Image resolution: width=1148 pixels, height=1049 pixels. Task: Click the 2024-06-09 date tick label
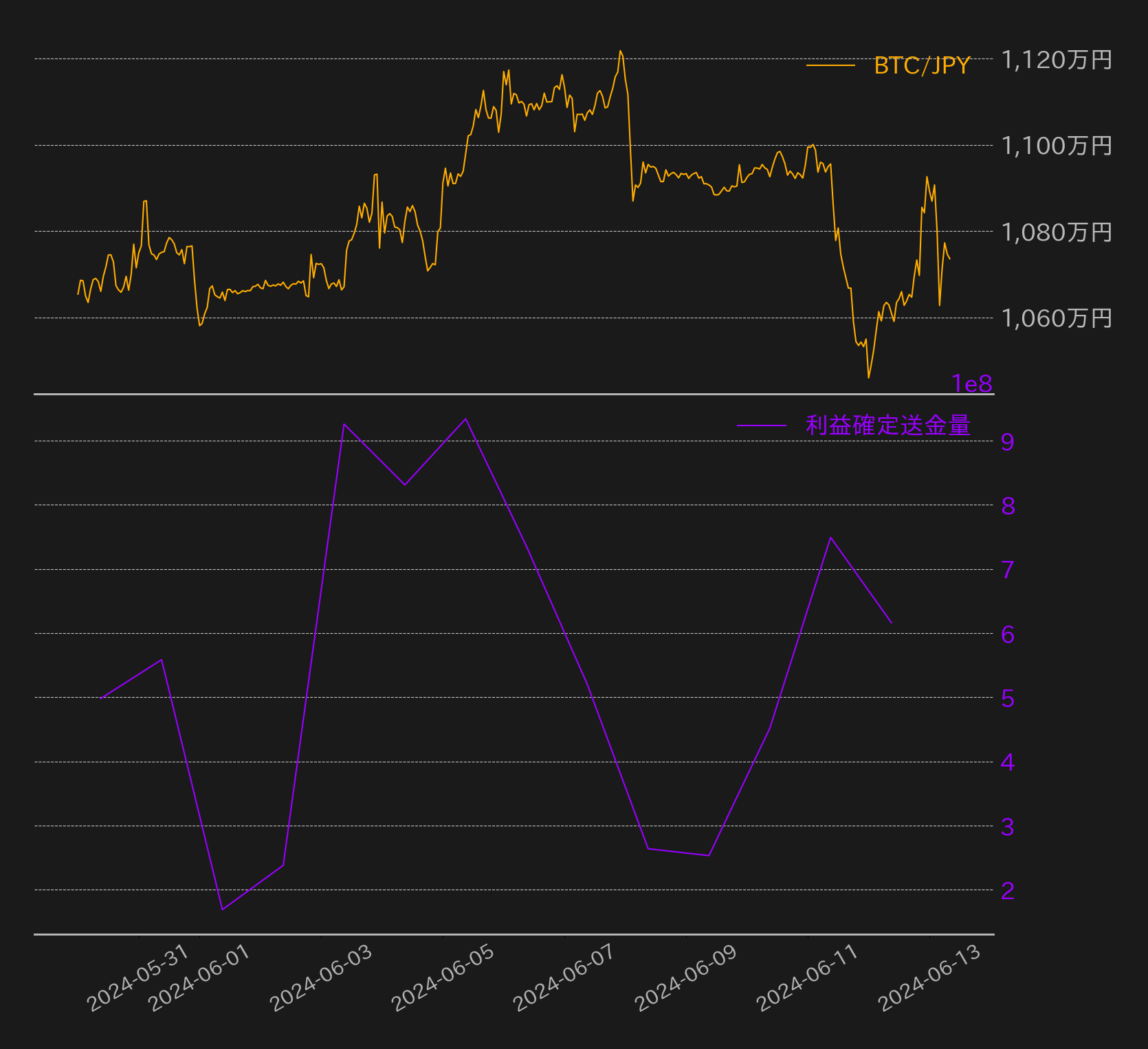click(x=686, y=978)
